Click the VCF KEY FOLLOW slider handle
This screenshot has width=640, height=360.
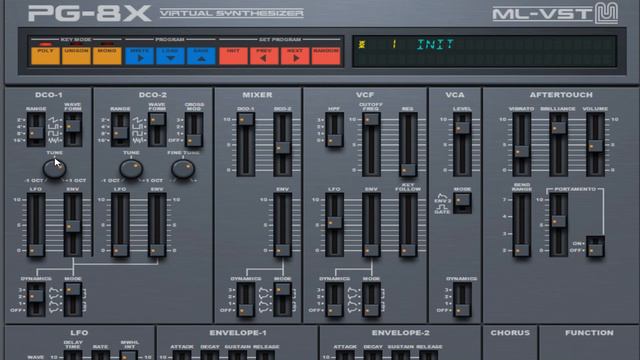408,250
